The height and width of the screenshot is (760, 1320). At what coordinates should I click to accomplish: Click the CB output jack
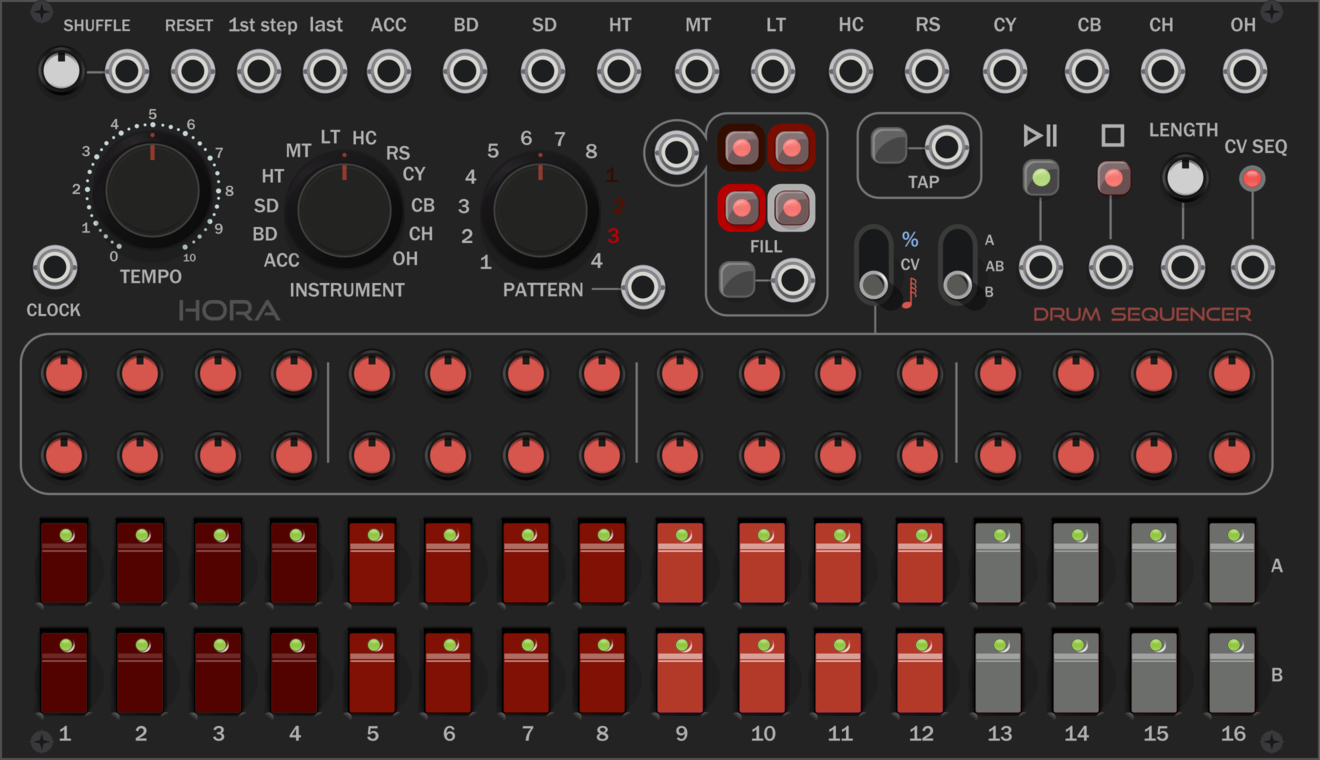click(1087, 72)
